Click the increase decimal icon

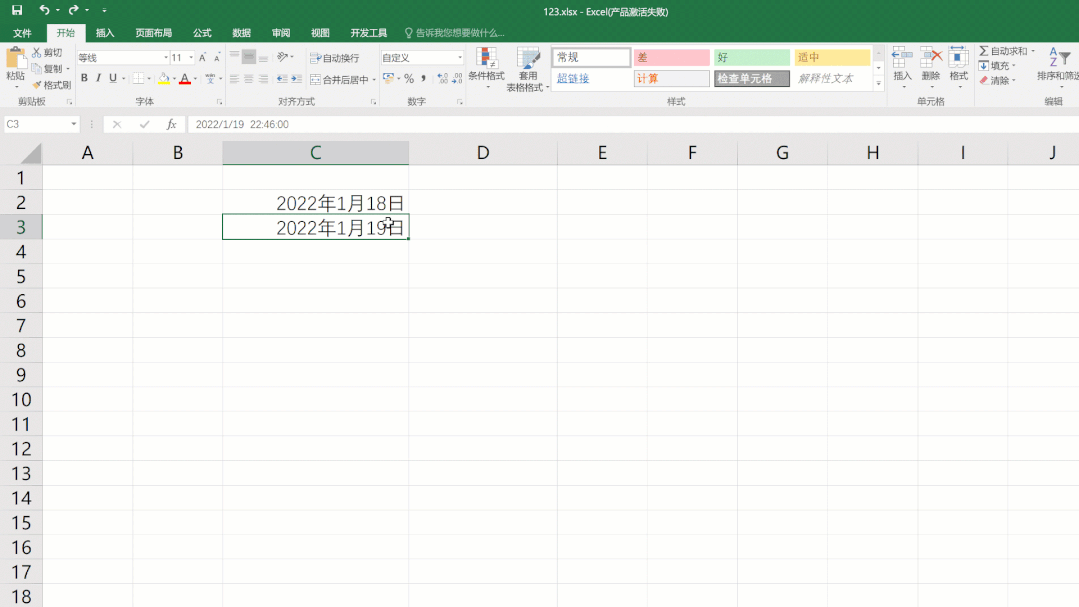pos(442,79)
